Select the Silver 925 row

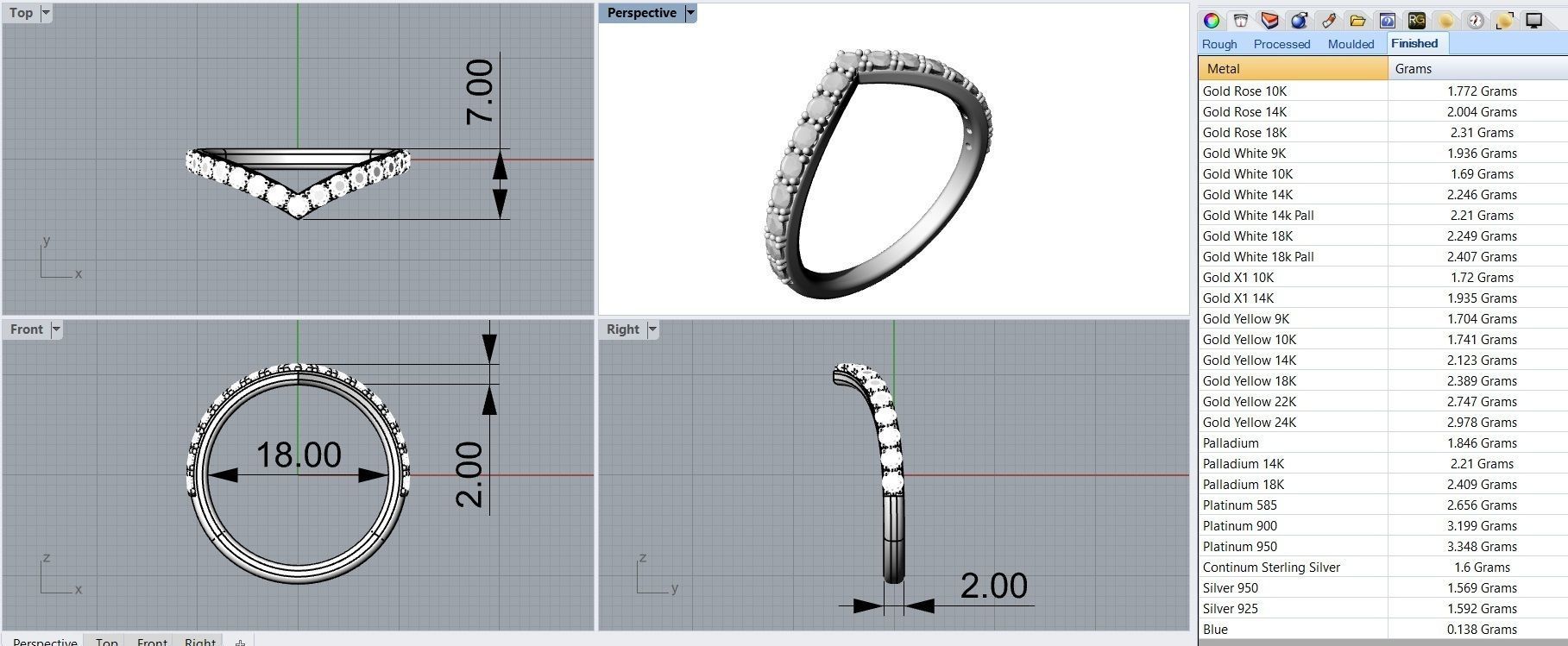(x=1382, y=608)
